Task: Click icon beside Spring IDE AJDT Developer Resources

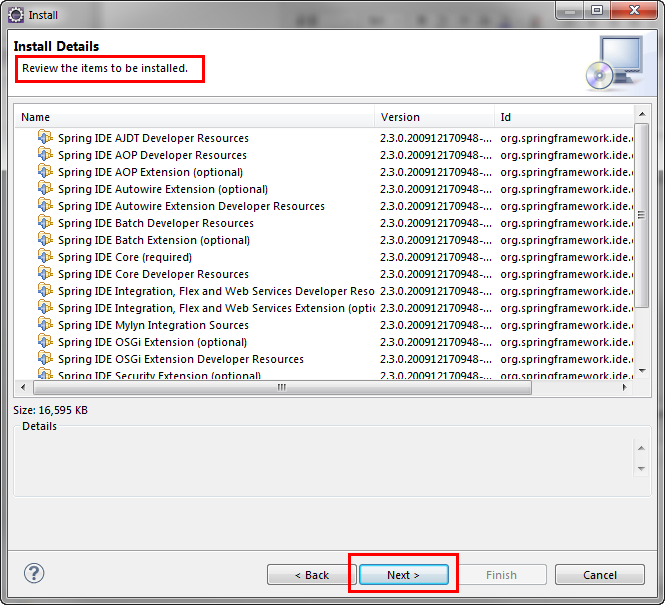Action: click(x=45, y=137)
